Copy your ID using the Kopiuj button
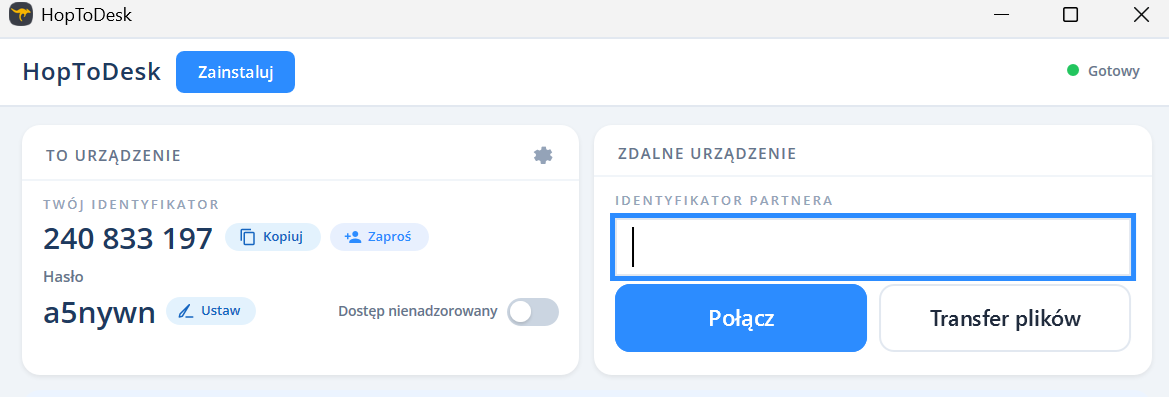This screenshot has width=1169, height=400. coord(273,237)
